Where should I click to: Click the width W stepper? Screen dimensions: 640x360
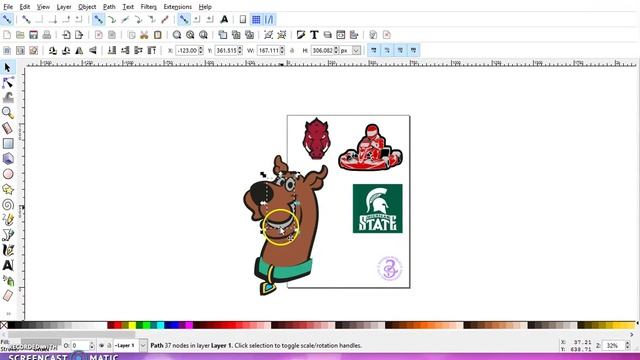282,50
